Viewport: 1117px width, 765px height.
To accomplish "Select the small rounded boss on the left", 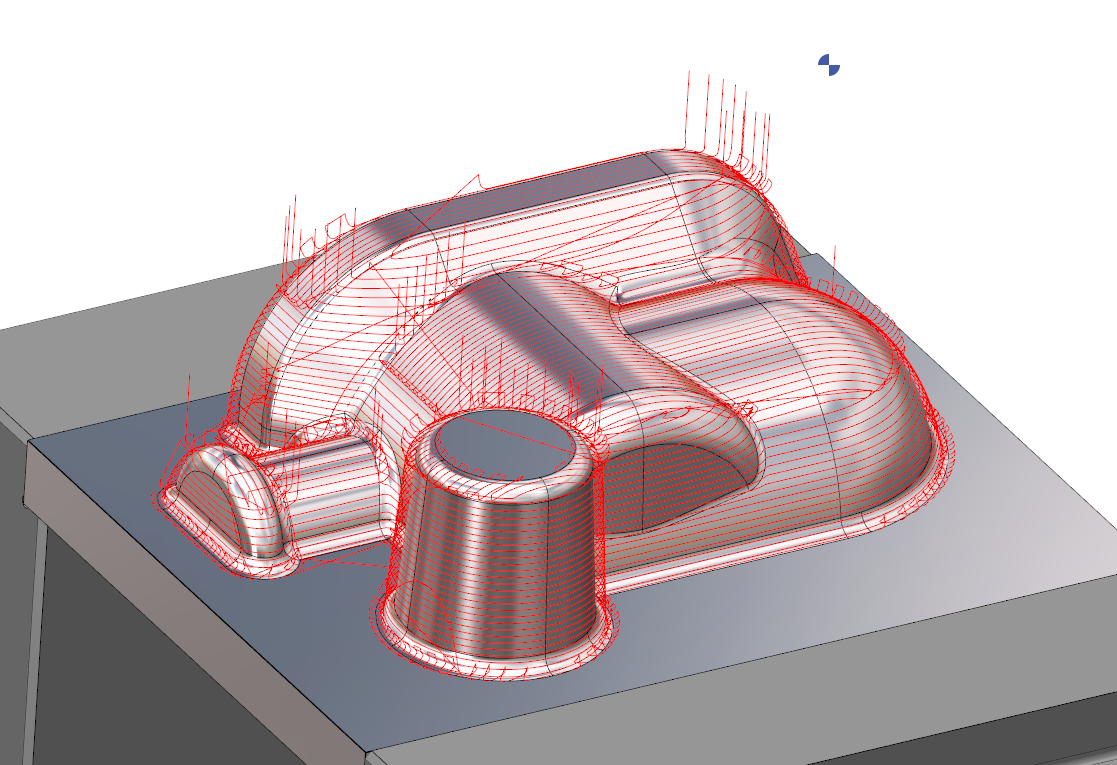I will point(215,490).
